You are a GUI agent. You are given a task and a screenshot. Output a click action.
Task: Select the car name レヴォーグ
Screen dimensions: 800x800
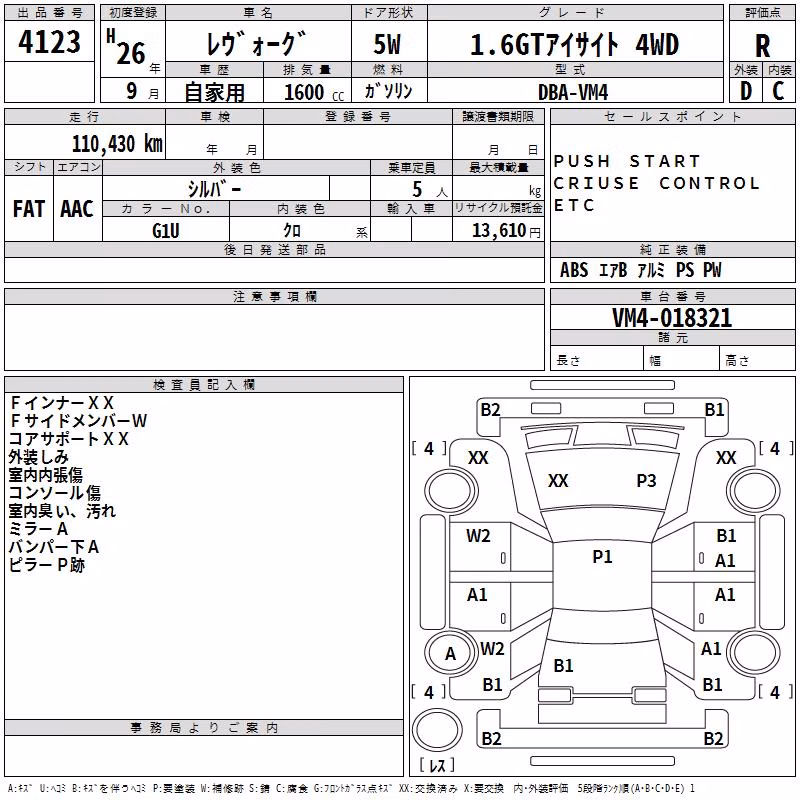[257, 43]
